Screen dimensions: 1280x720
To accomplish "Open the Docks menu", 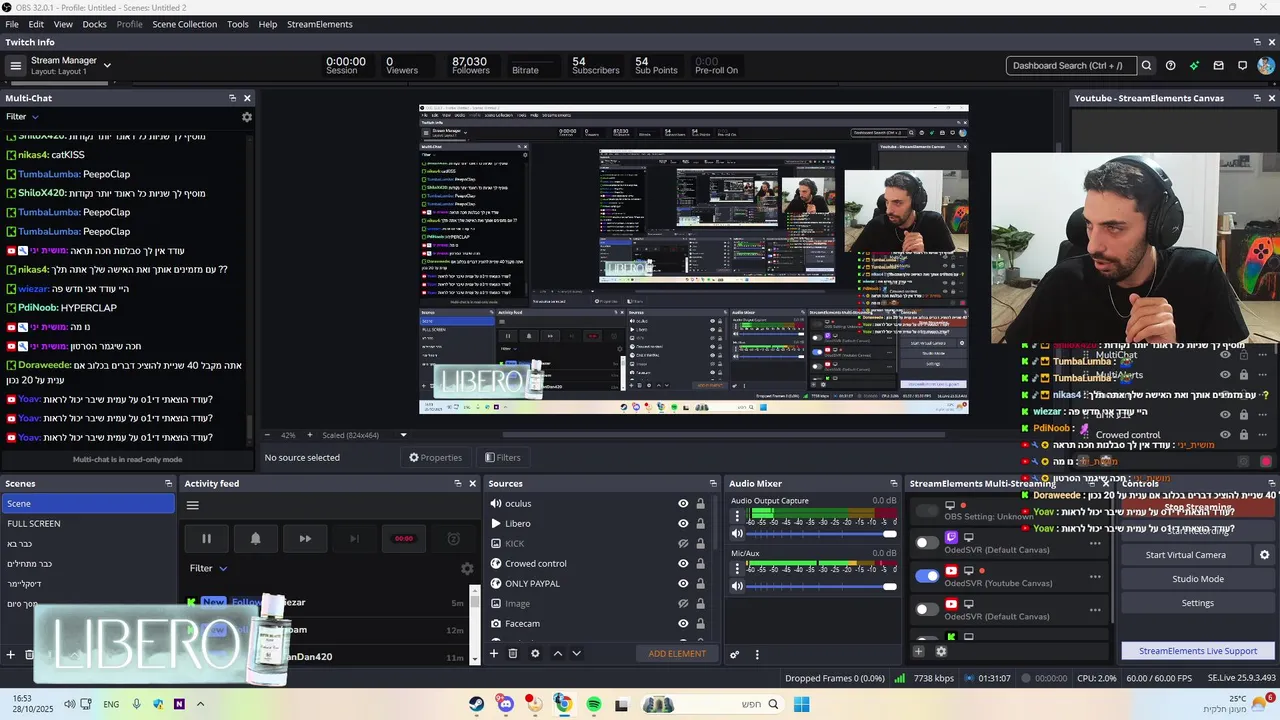I will (x=94, y=24).
